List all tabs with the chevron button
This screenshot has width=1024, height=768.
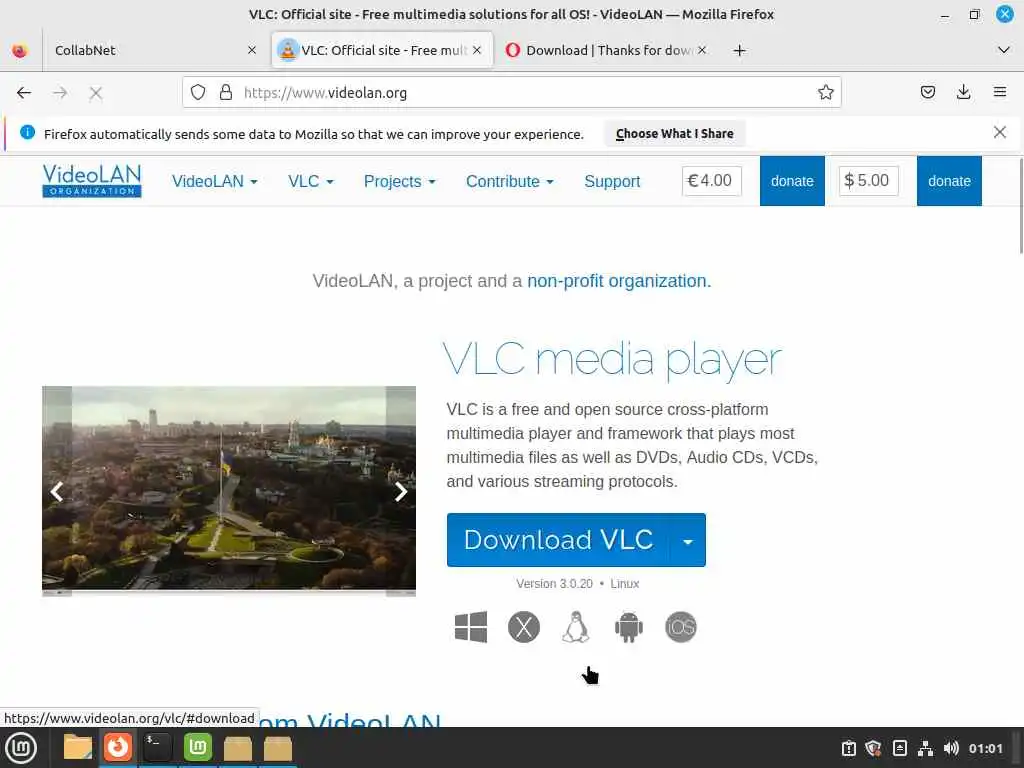[1004, 50]
